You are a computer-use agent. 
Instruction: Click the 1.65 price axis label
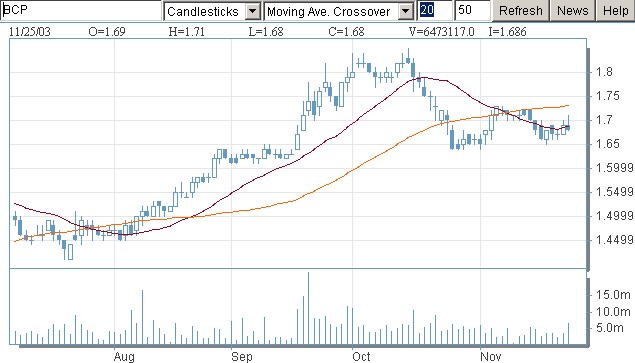click(607, 144)
